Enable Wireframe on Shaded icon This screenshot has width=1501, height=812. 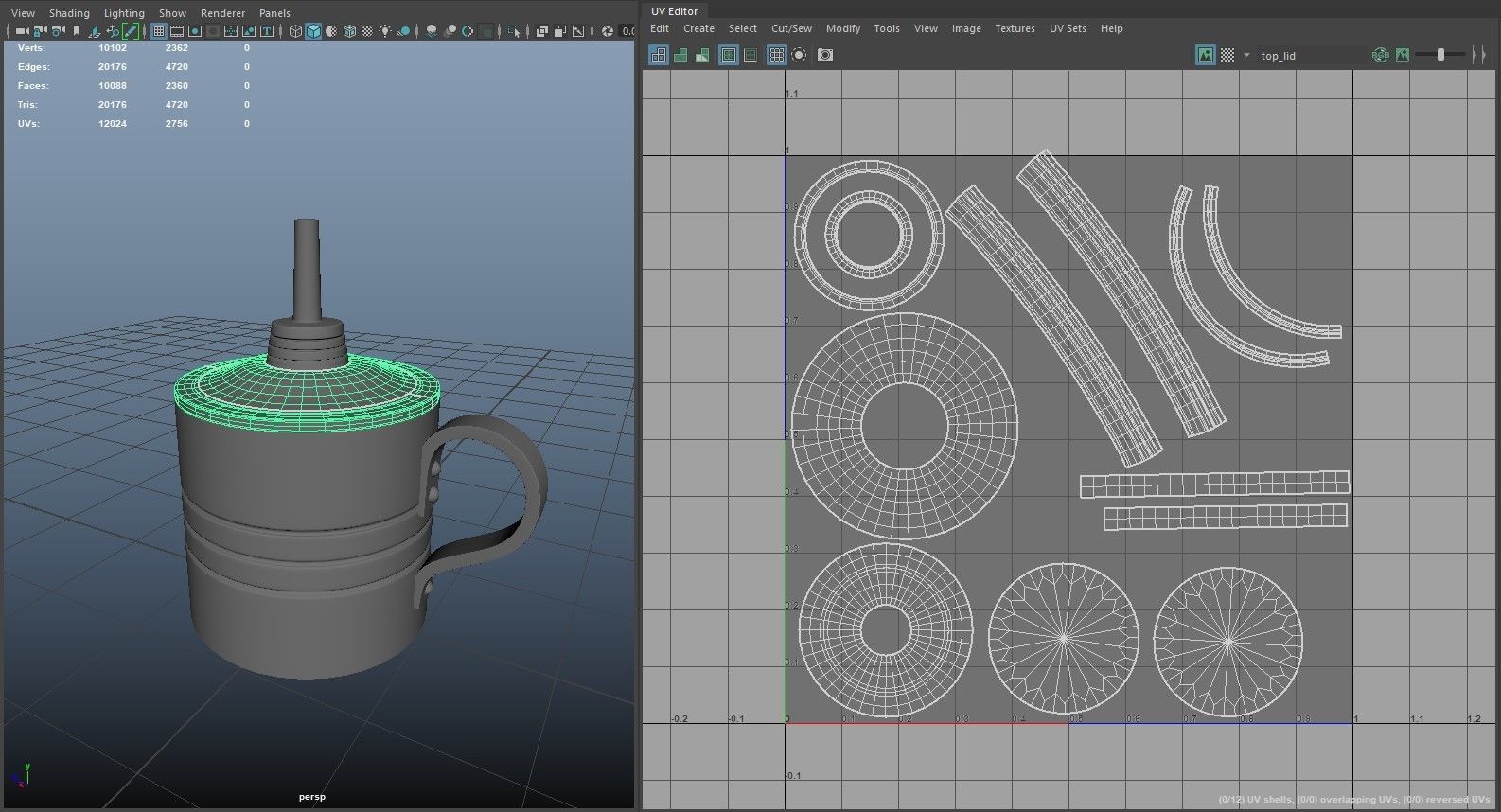coord(349,31)
